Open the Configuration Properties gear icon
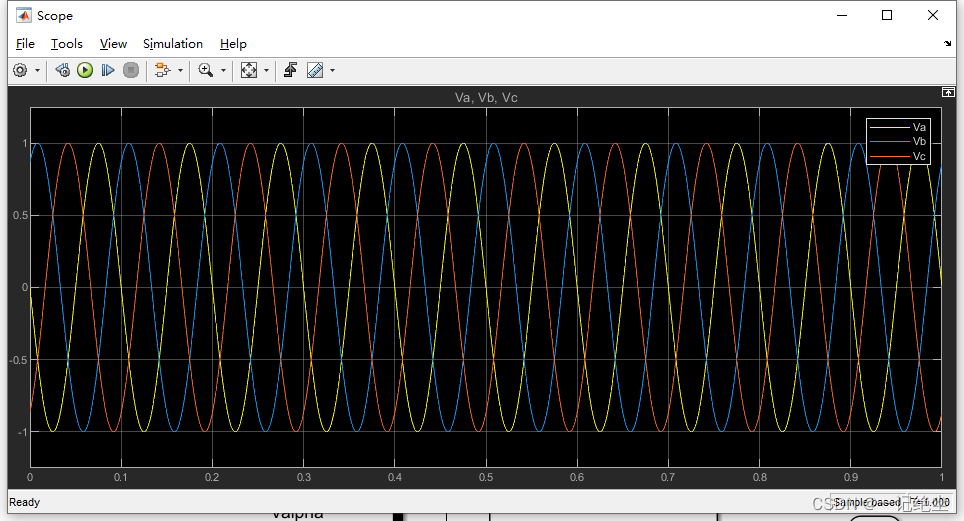This screenshot has height=521, width=964. pyautogui.click(x=20, y=70)
